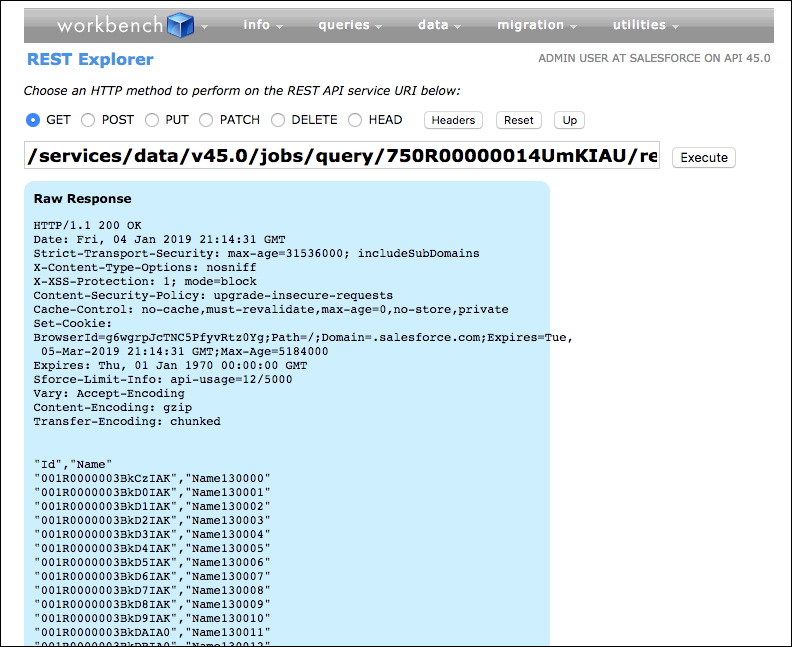
Task: Click 'ADMIN USER AT SALESFORCE ON API 45.0' text
Action: [x=654, y=59]
